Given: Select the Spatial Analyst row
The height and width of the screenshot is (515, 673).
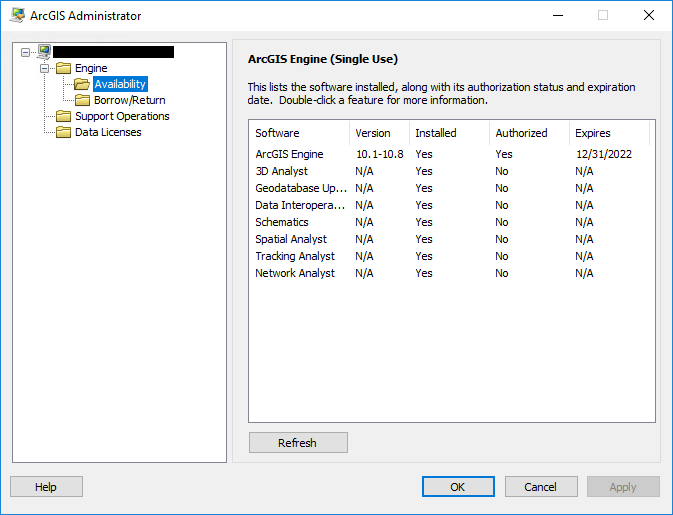Looking at the screenshot, I should point(452,239).
